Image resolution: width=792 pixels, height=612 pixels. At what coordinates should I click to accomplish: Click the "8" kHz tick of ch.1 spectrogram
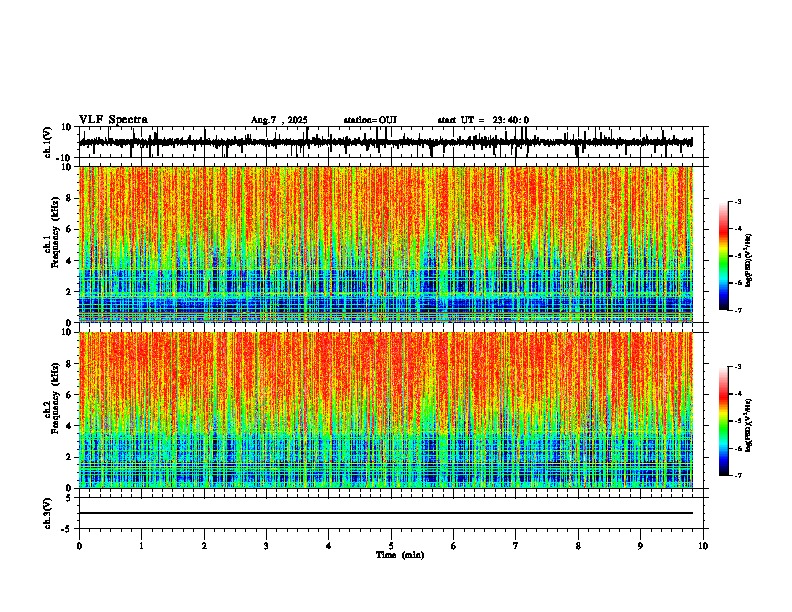click(70, 198)
